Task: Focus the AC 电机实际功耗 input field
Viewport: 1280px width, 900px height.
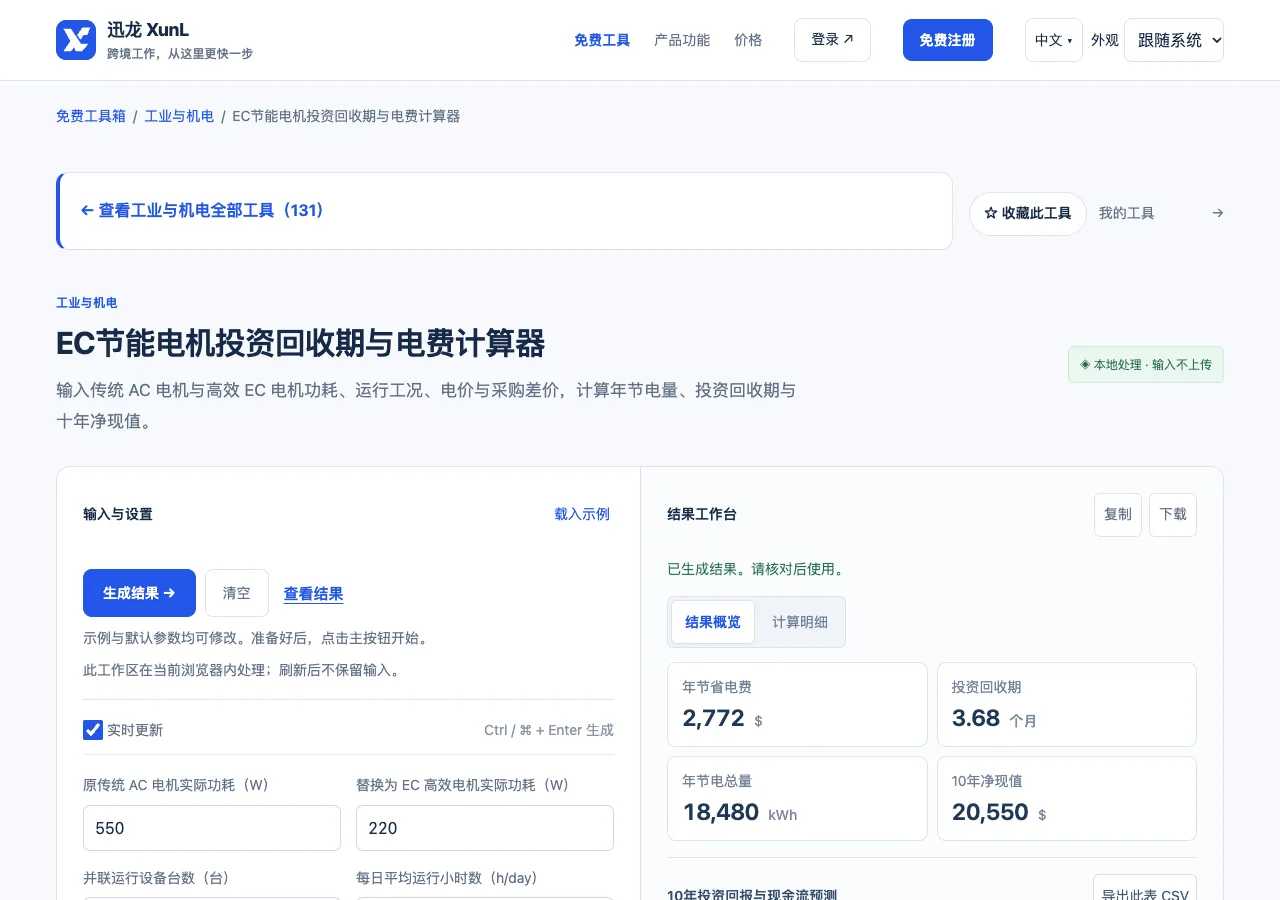Action: [212, 828]
